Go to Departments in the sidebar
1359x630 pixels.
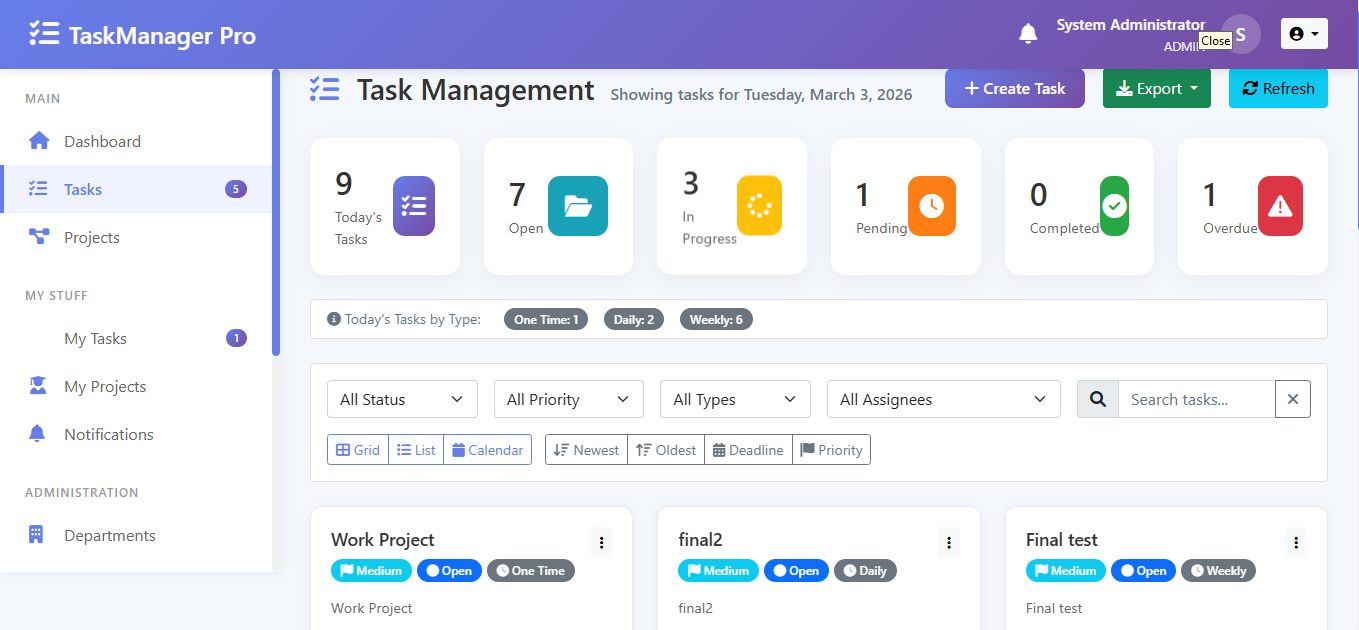[x=109, y=535]
